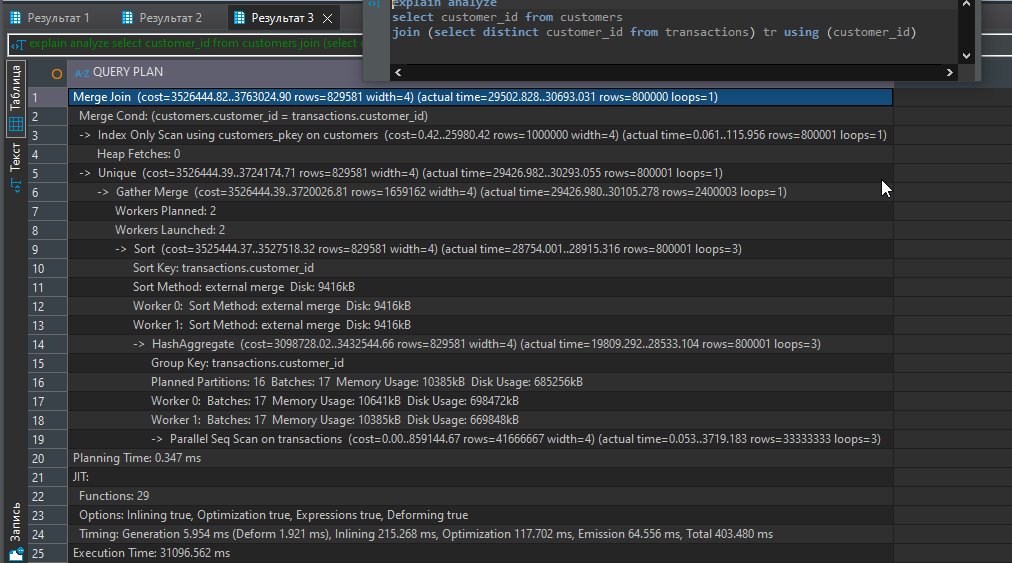
Task: Select the 'Workers Planned: 2' row
Action: click(480, 211)
